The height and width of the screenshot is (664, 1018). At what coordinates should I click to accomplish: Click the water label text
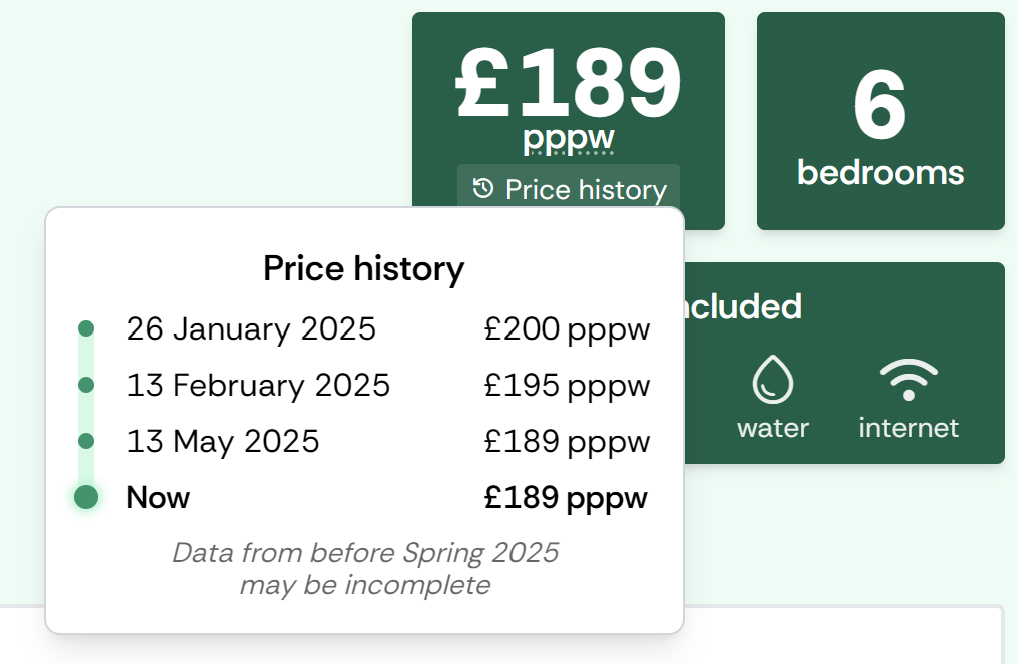772,428
